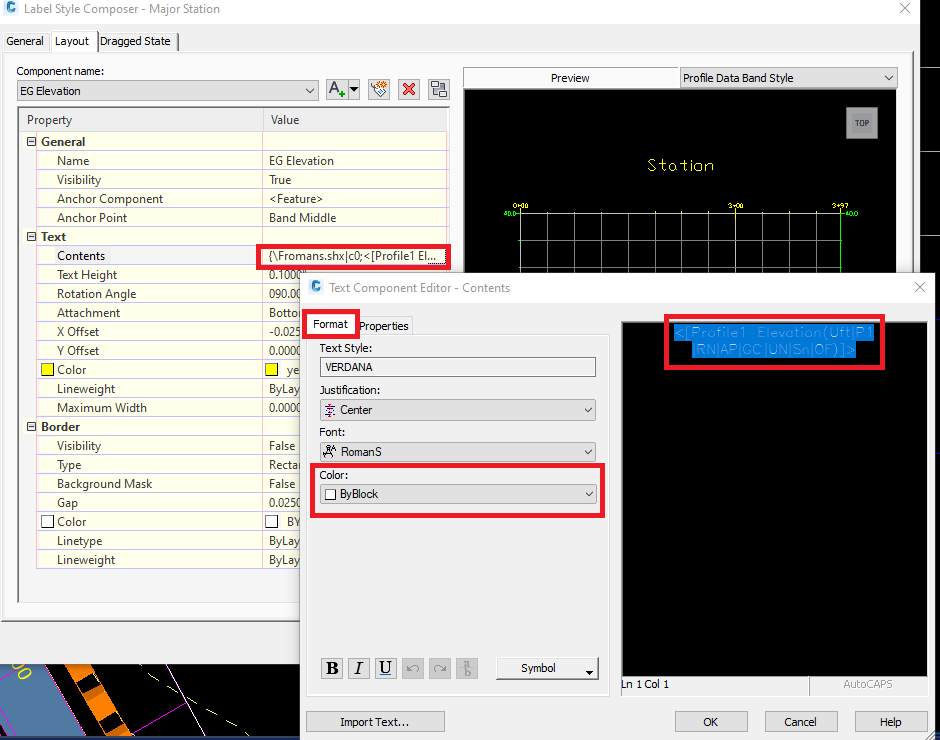Click Help in Text Component Editor

891,721
